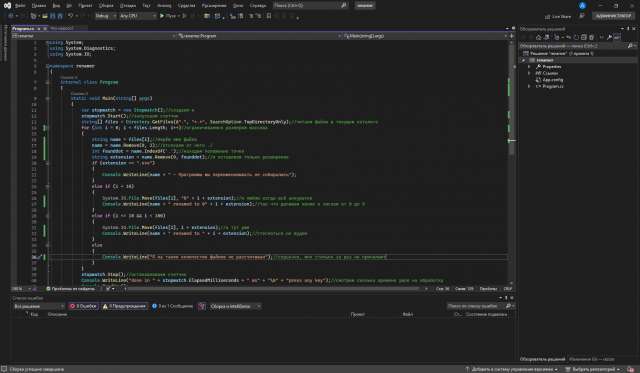Toggle the Ошибок errors filter
Screen dimensions: 640x373
click(x=83, y=306)
